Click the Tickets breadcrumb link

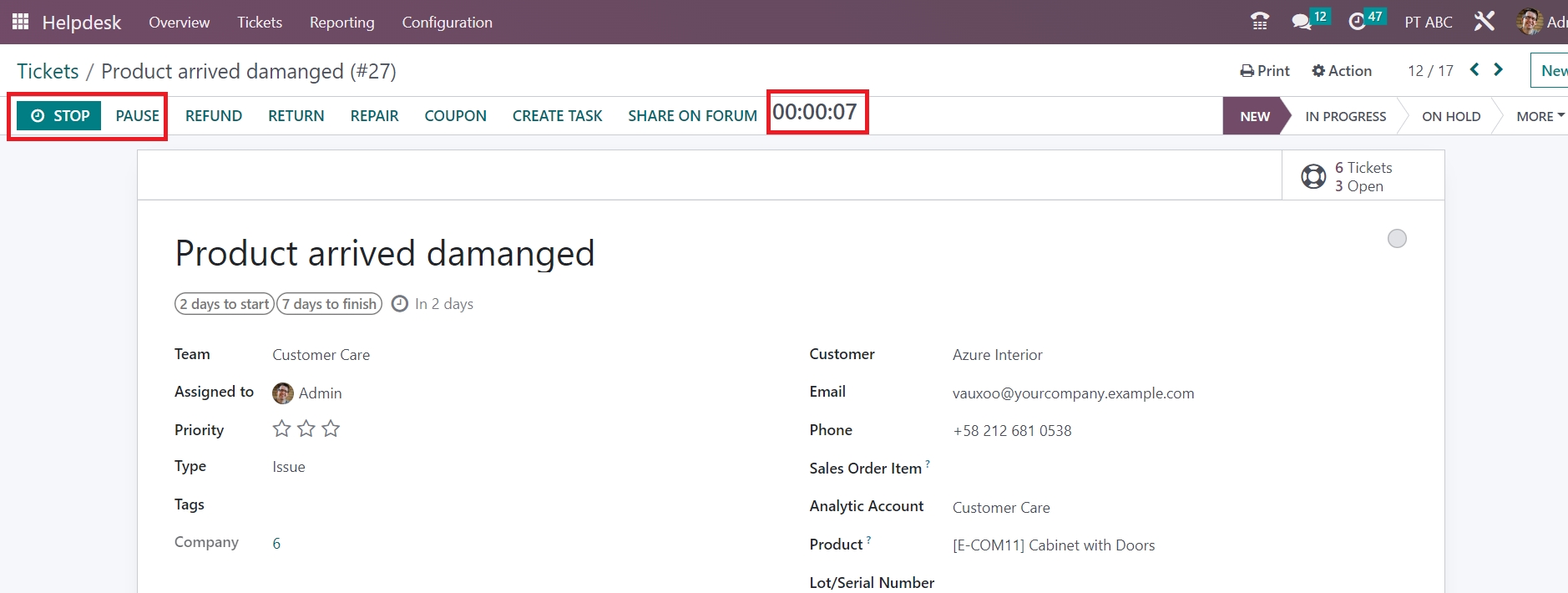pyautogui.click(x=48, y=72)
